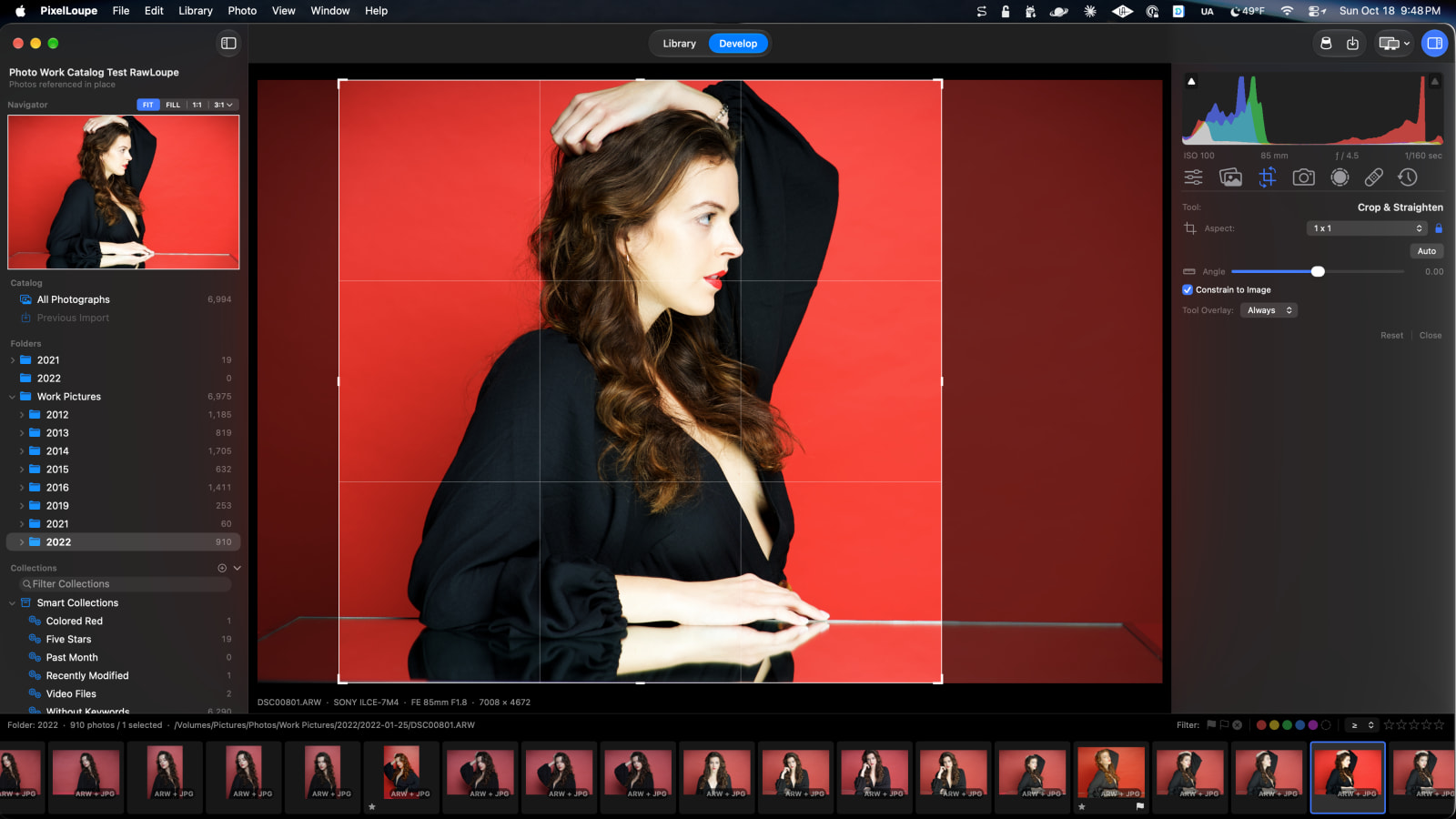
Task: Open the Tool Overlay Always dropdown
Action: click(x=1269, y=310)
